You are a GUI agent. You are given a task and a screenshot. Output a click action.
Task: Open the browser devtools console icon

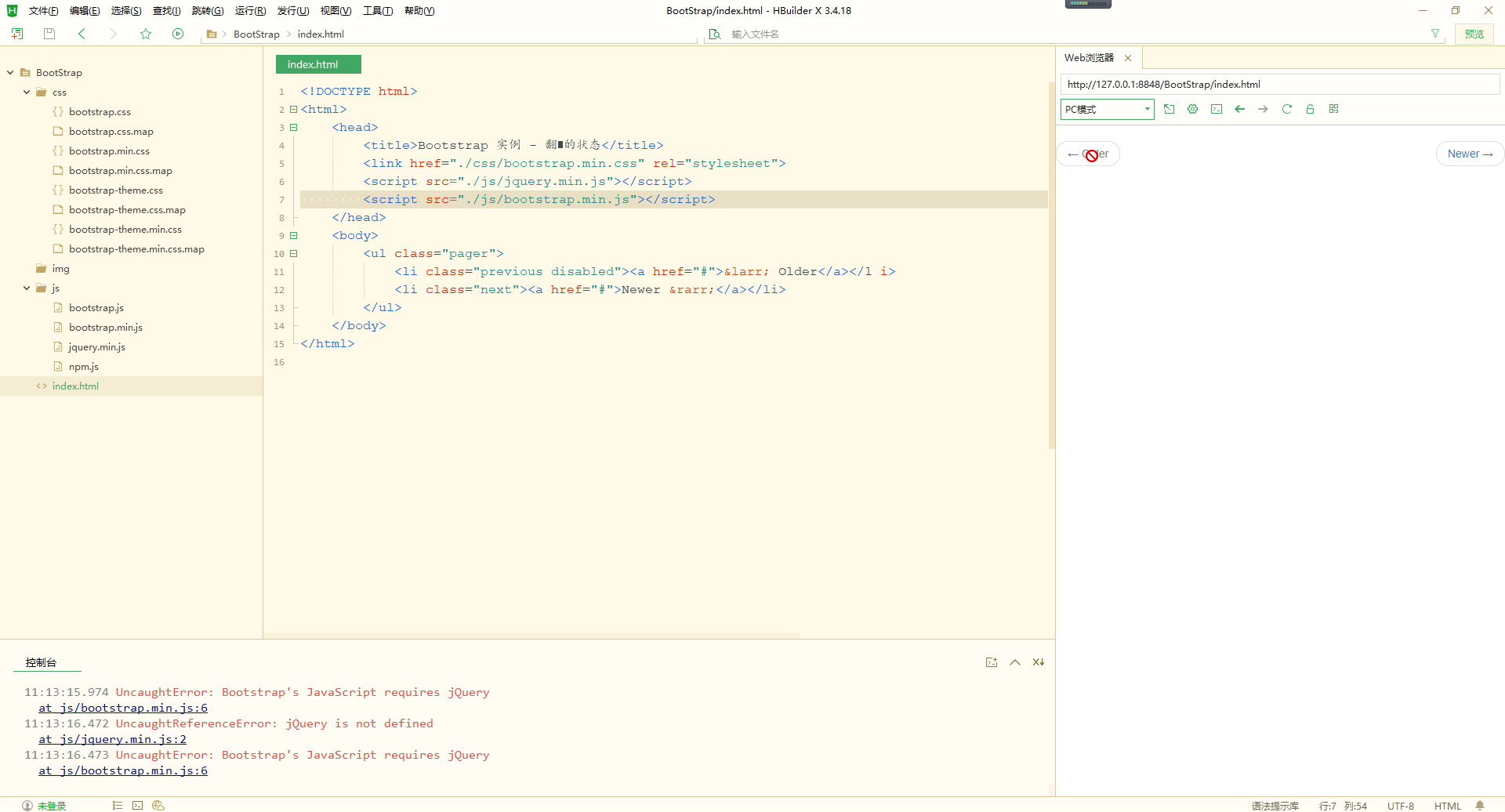tap(1216, 109)
